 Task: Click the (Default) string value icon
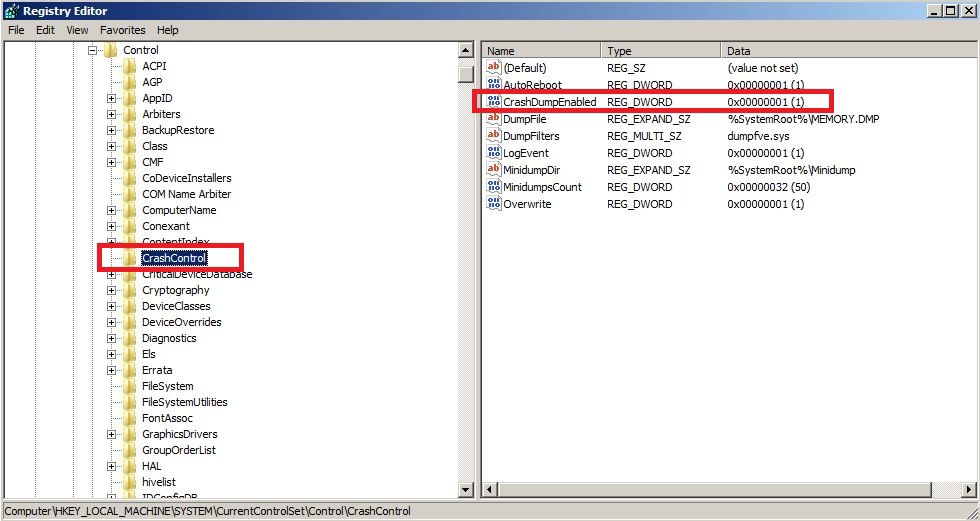[x=494, y=67]
